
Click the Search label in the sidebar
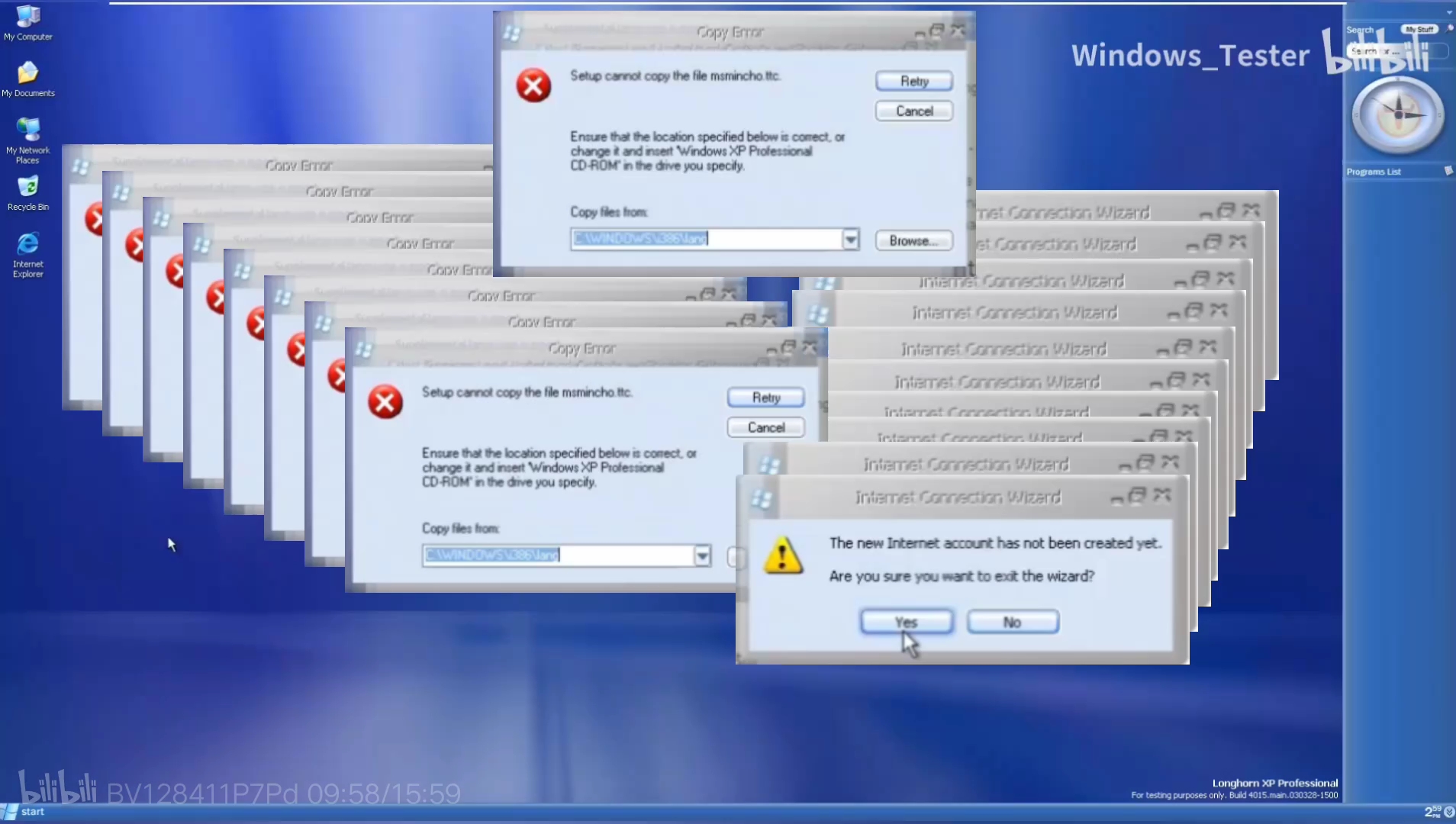click(1360, 30)
